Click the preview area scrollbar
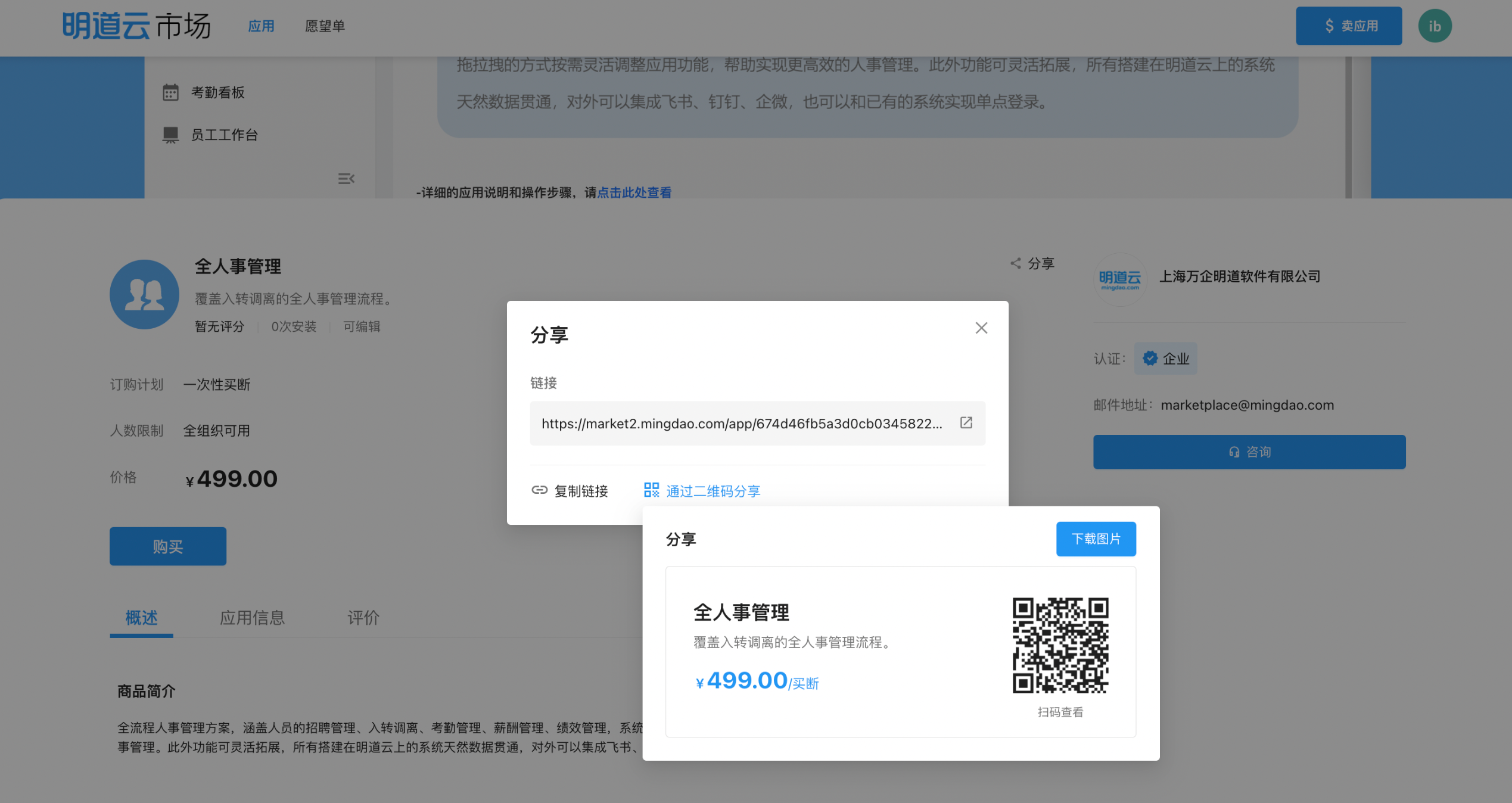 click(x=1349, y=127)
